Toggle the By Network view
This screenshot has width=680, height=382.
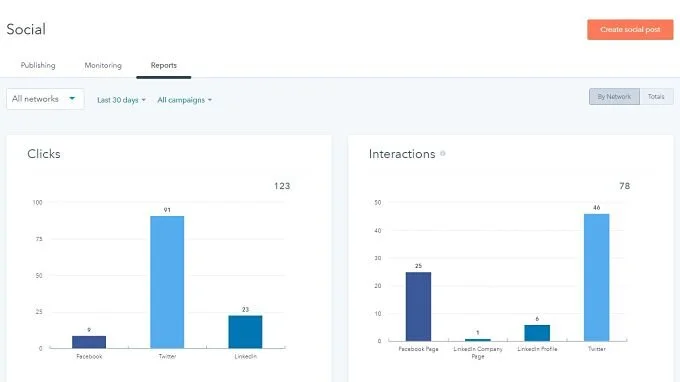pos(614,97)
